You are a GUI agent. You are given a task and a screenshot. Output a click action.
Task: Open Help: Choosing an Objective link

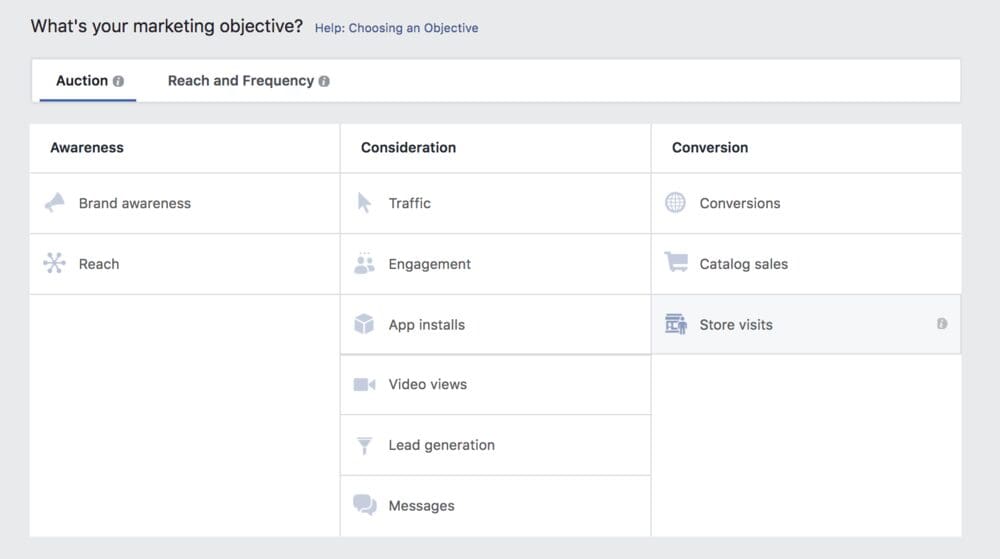[396, 28]
